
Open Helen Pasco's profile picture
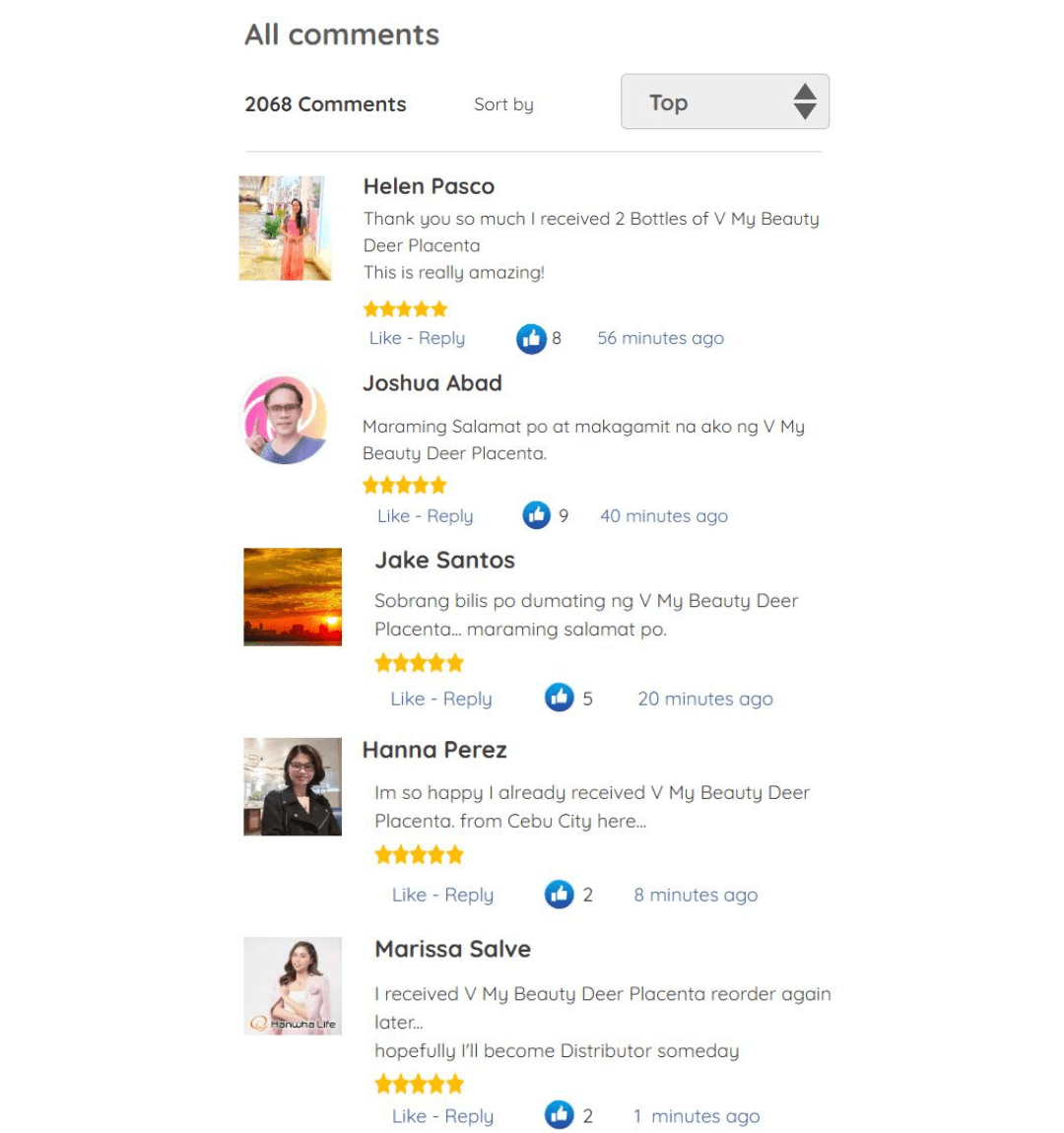coord(286,228)
